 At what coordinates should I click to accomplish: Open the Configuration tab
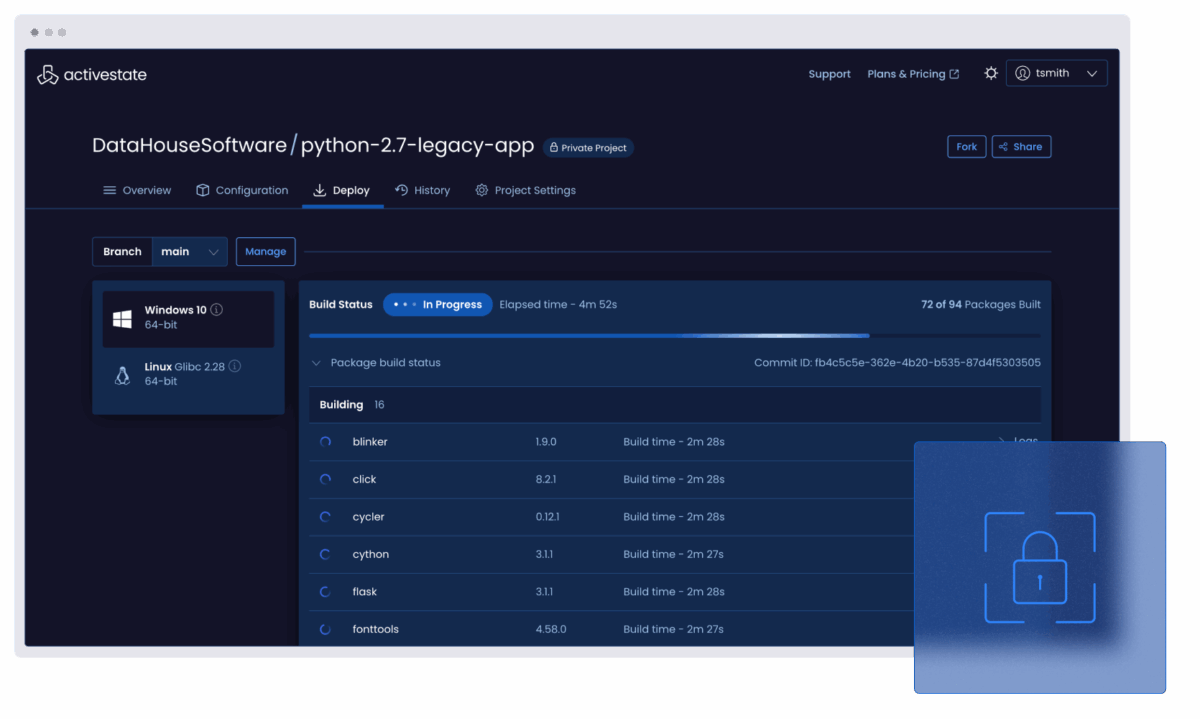242,190
